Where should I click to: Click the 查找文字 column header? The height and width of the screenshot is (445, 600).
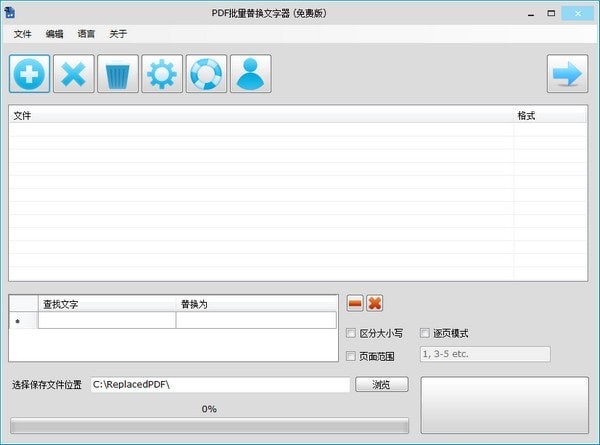click(107, 304)
